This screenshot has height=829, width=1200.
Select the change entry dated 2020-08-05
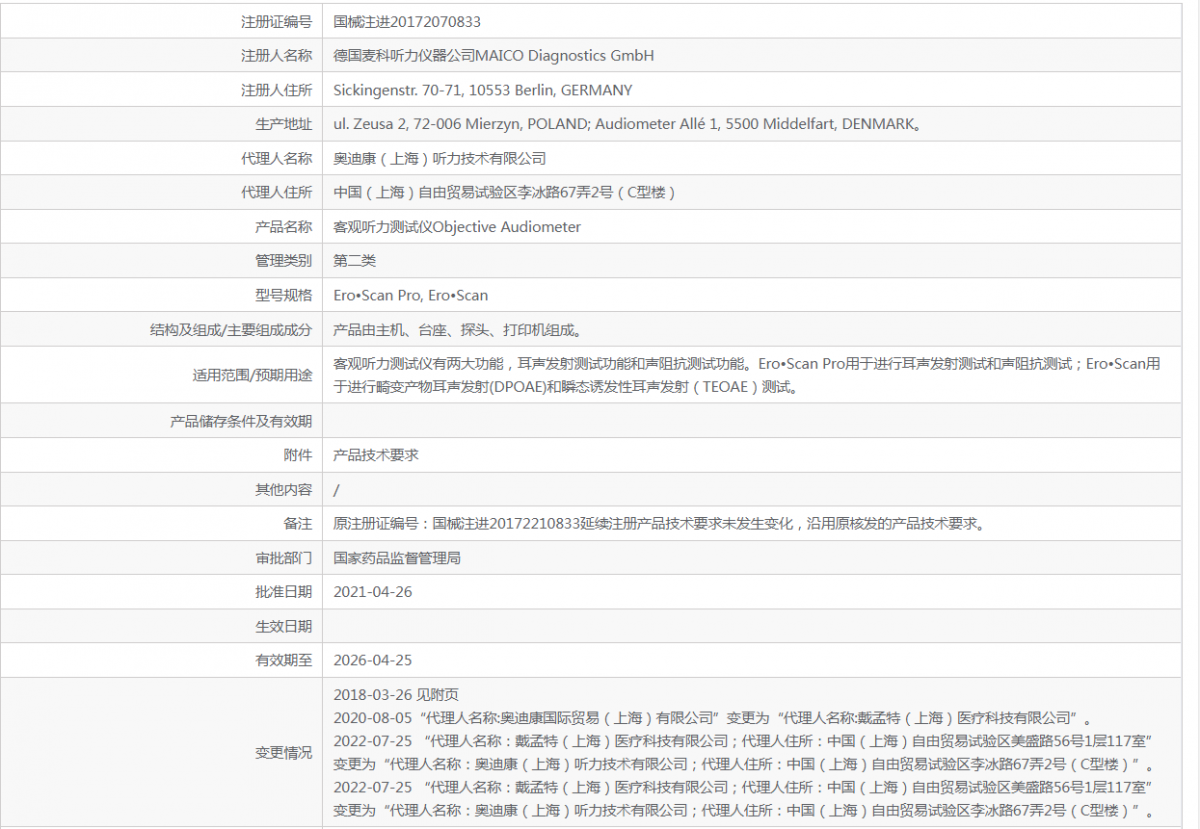(711, 718)
